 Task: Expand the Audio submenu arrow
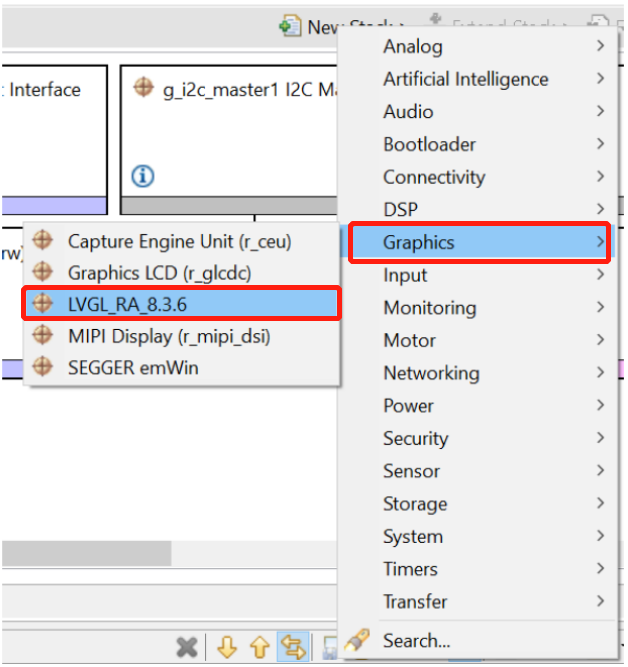pos(600,111)
